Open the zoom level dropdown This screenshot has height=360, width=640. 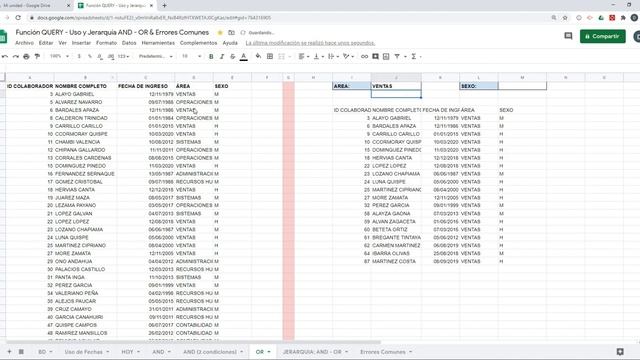coord(60,56)
